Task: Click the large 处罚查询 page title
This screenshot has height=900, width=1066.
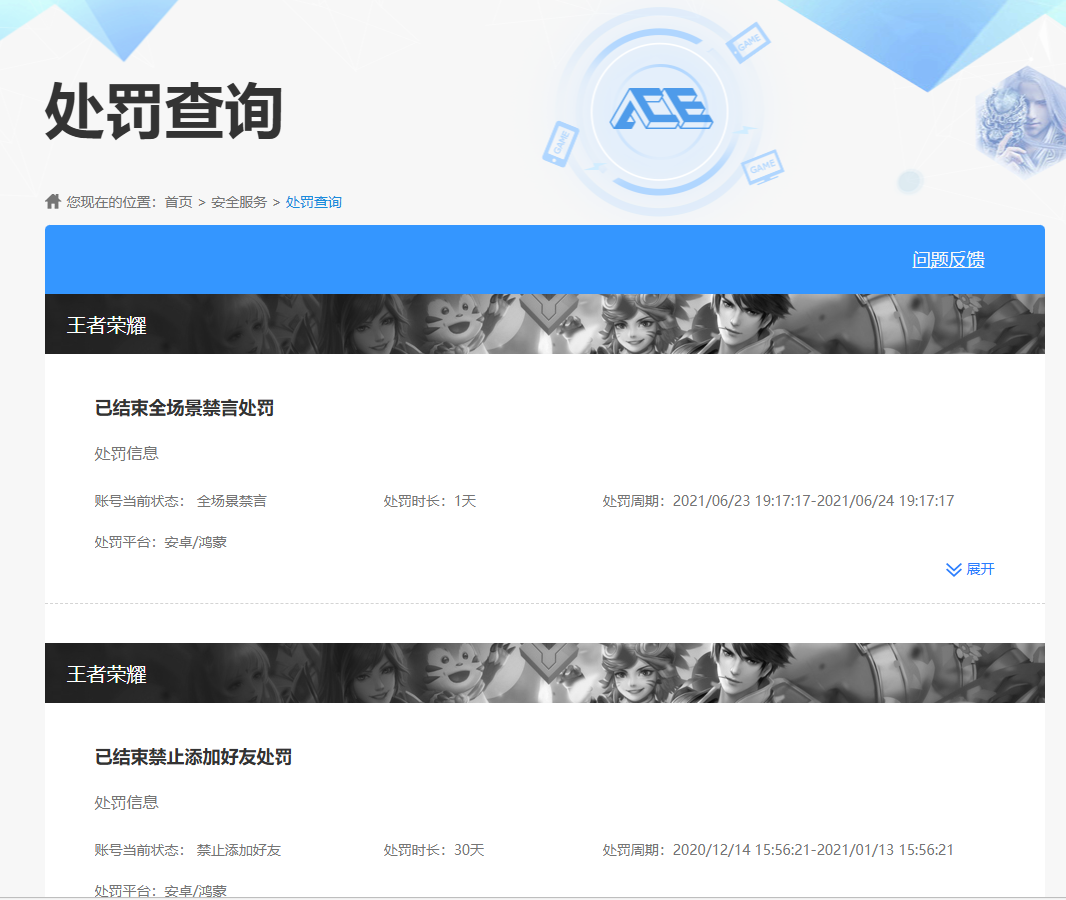Action: pos(164,110)
